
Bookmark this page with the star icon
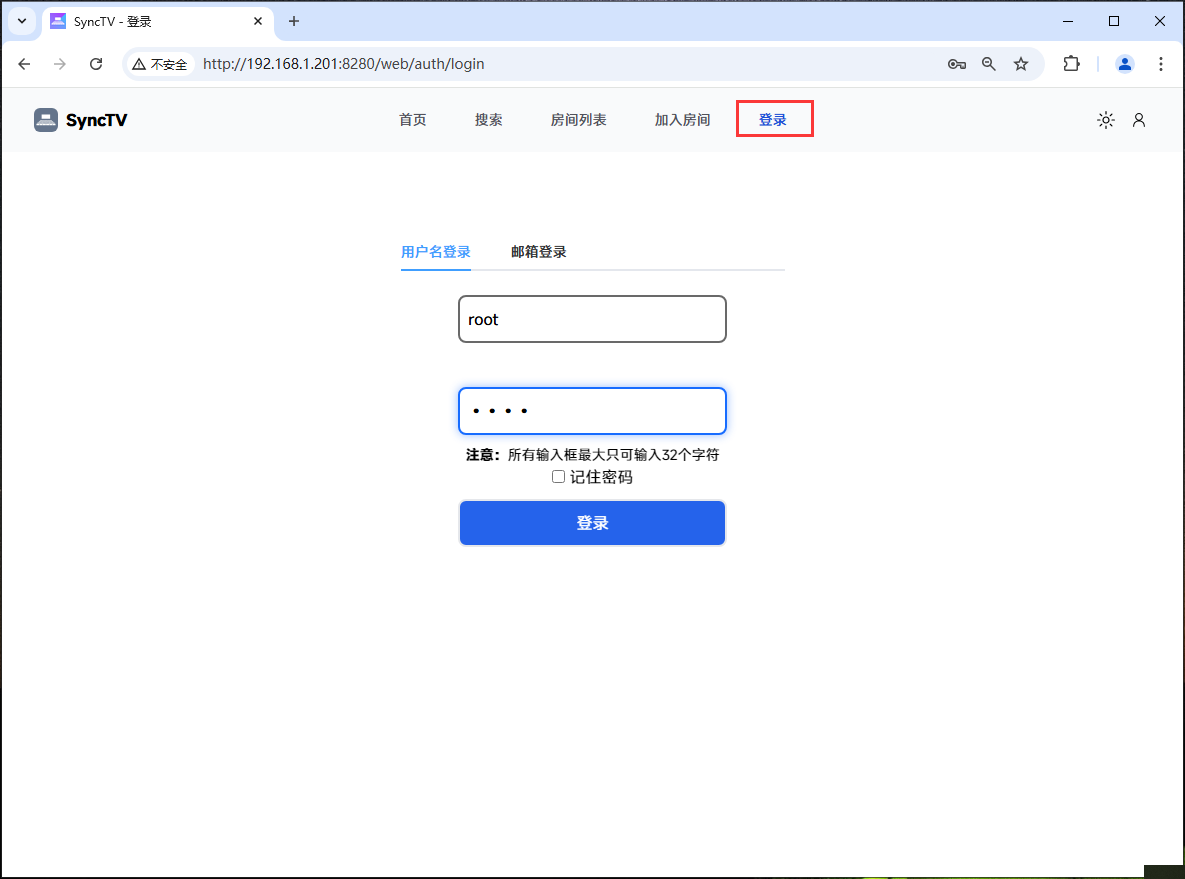click(1020, 63)
